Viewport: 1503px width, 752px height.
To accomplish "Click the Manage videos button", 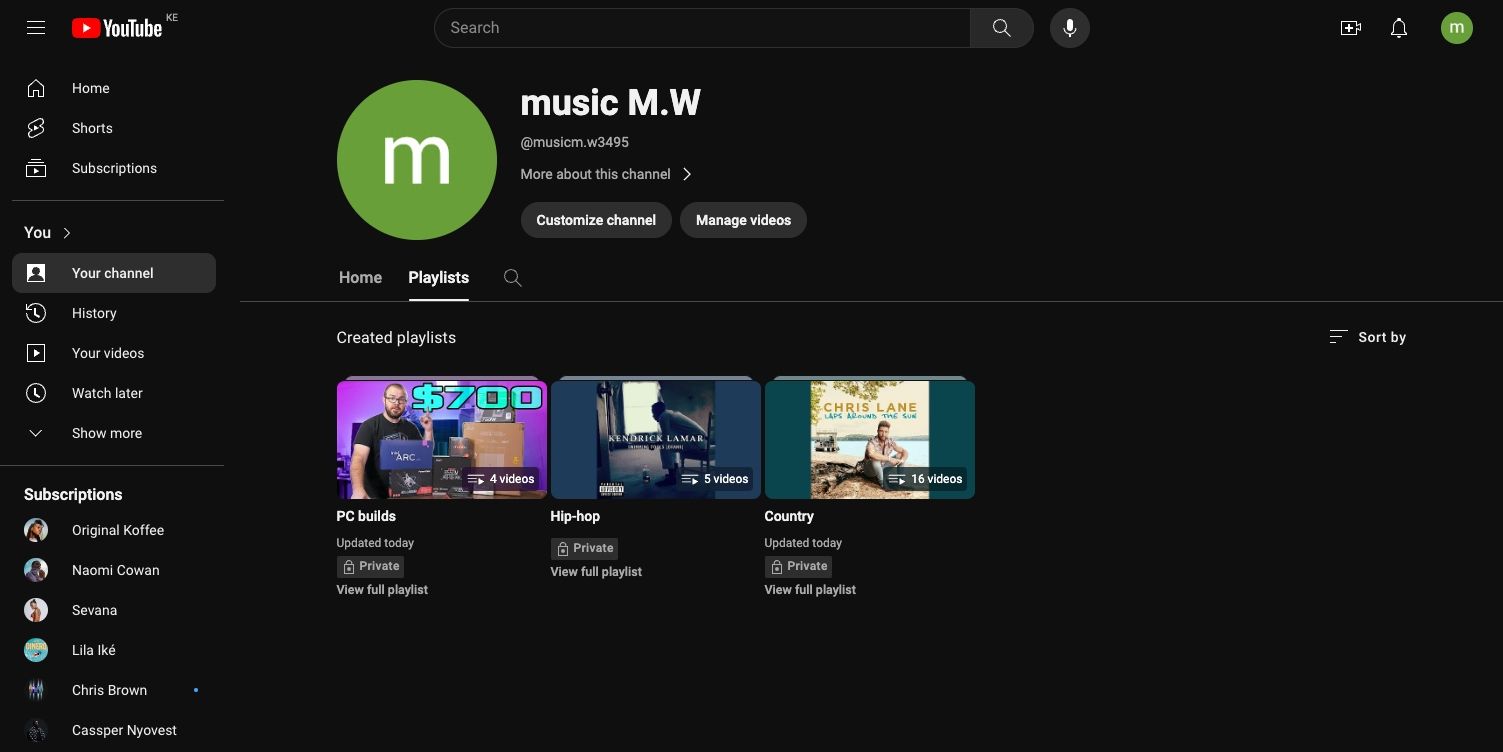I will click(743, 220).
